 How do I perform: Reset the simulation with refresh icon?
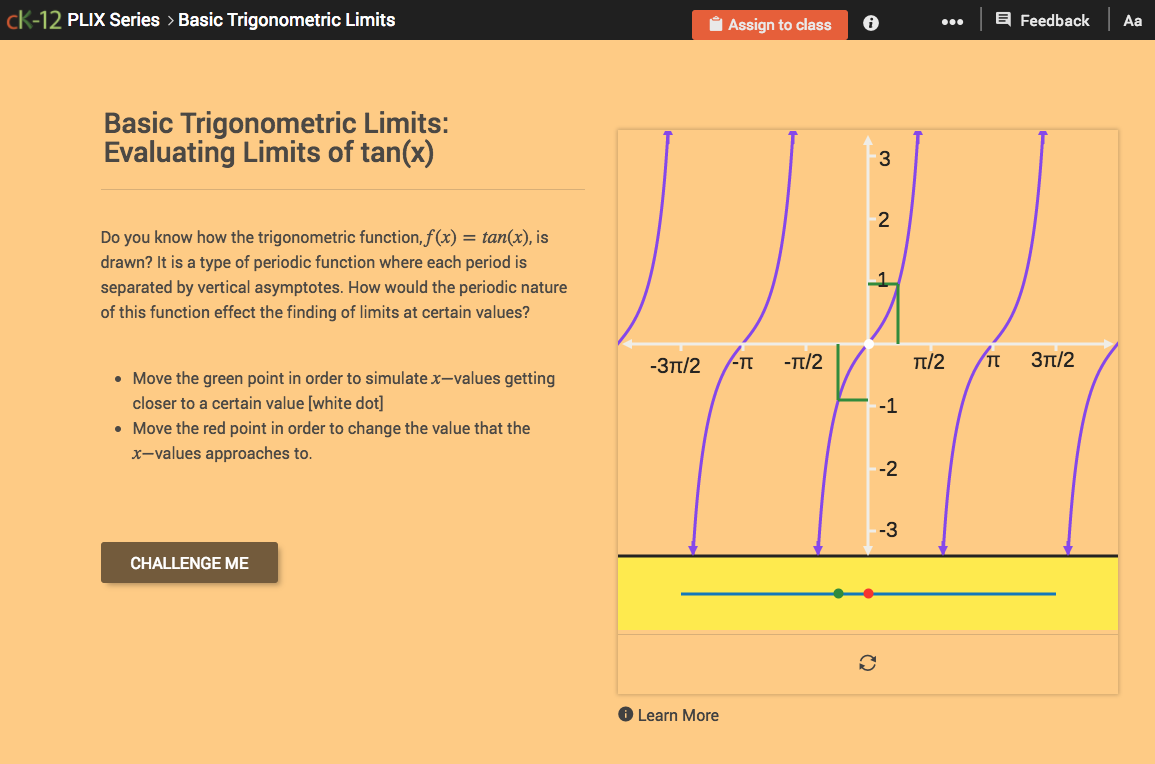click(867, 662)
